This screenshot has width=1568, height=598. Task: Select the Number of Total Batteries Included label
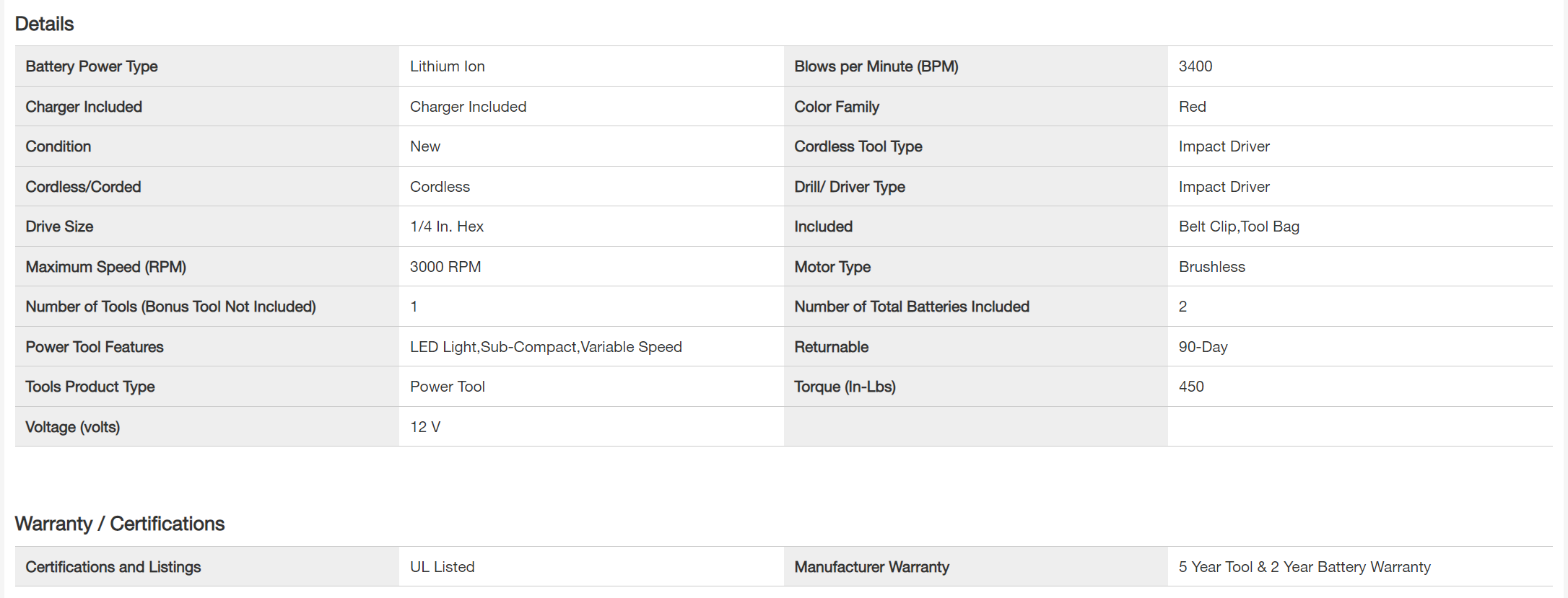tap(911, 307)
